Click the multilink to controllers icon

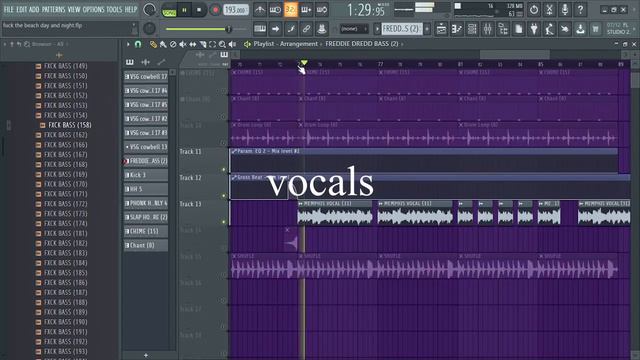click(306, 29)
